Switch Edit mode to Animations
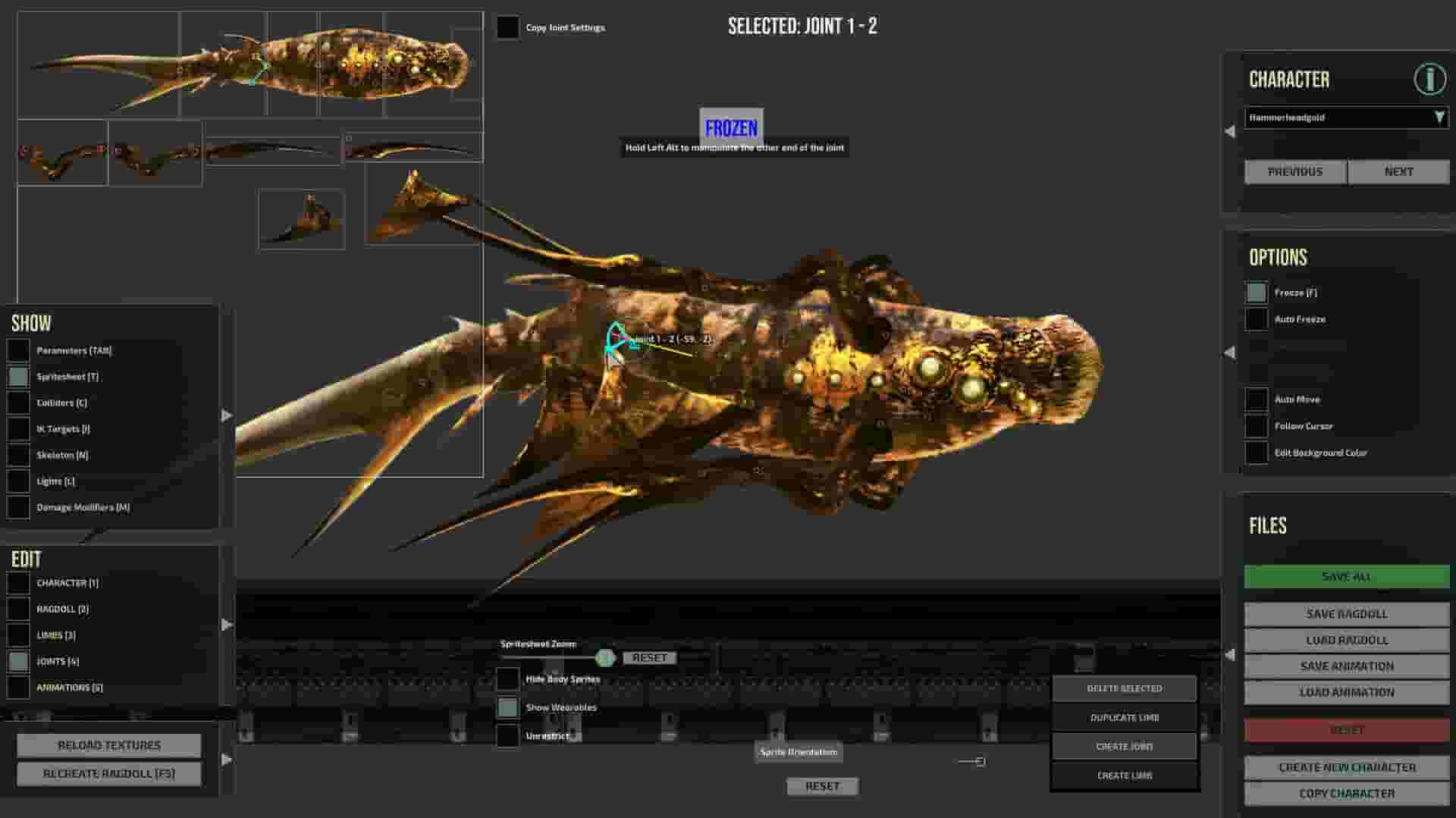The height and width of the screenshot is (818, 1456). tap(18, 687)
